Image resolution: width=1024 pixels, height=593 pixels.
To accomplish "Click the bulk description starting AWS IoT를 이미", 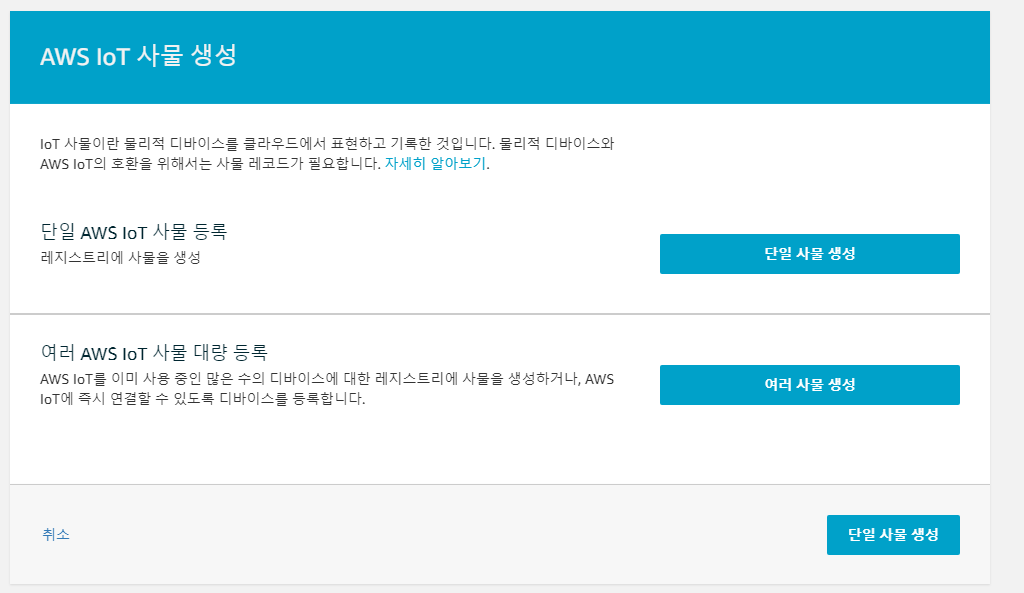I will click(327, 379).
